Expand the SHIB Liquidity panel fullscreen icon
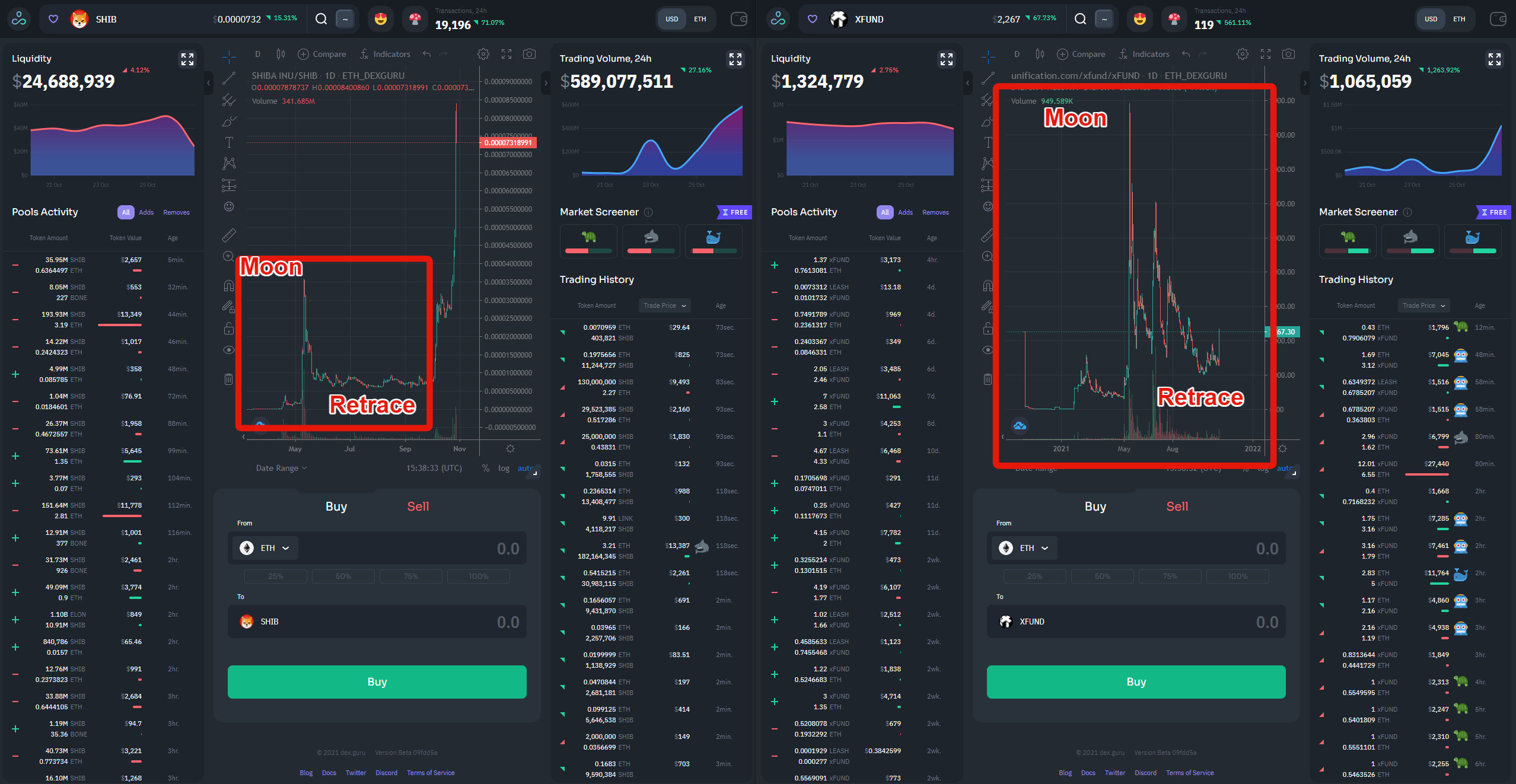1516x784 pixels. [187, 59]
